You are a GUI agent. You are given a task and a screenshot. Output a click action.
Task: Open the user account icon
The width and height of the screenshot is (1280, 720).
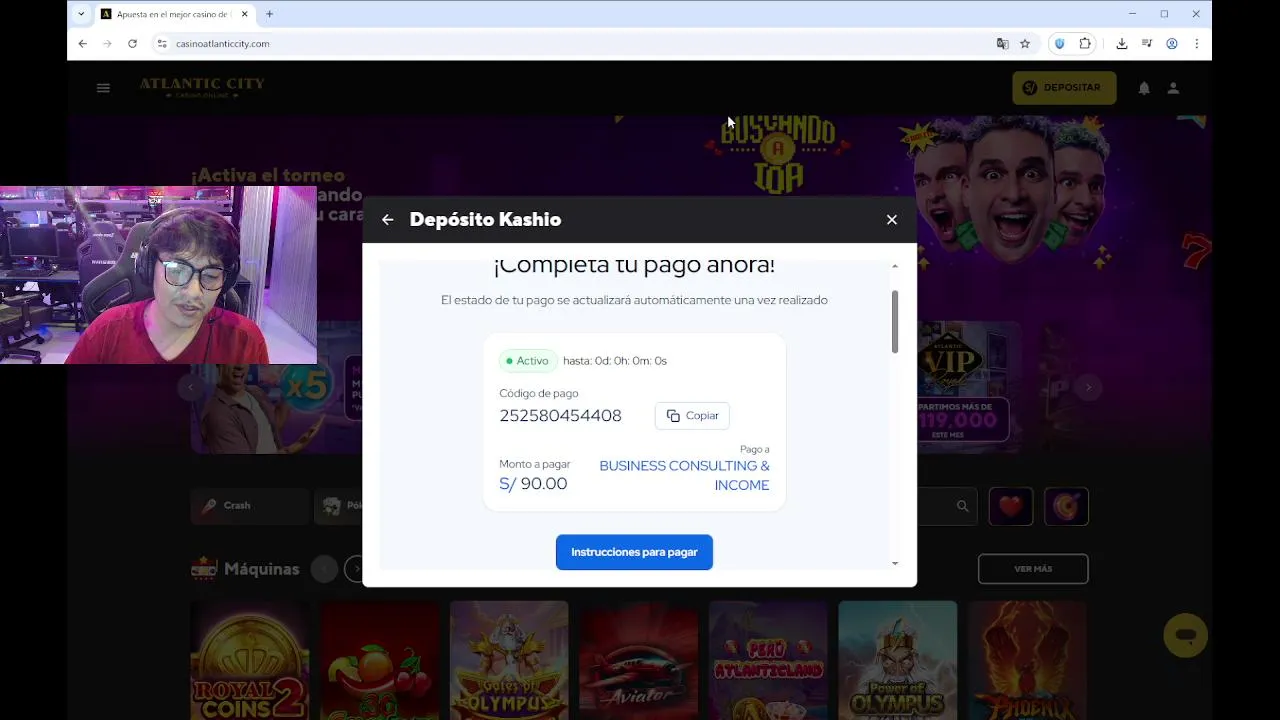(1174, 88)
